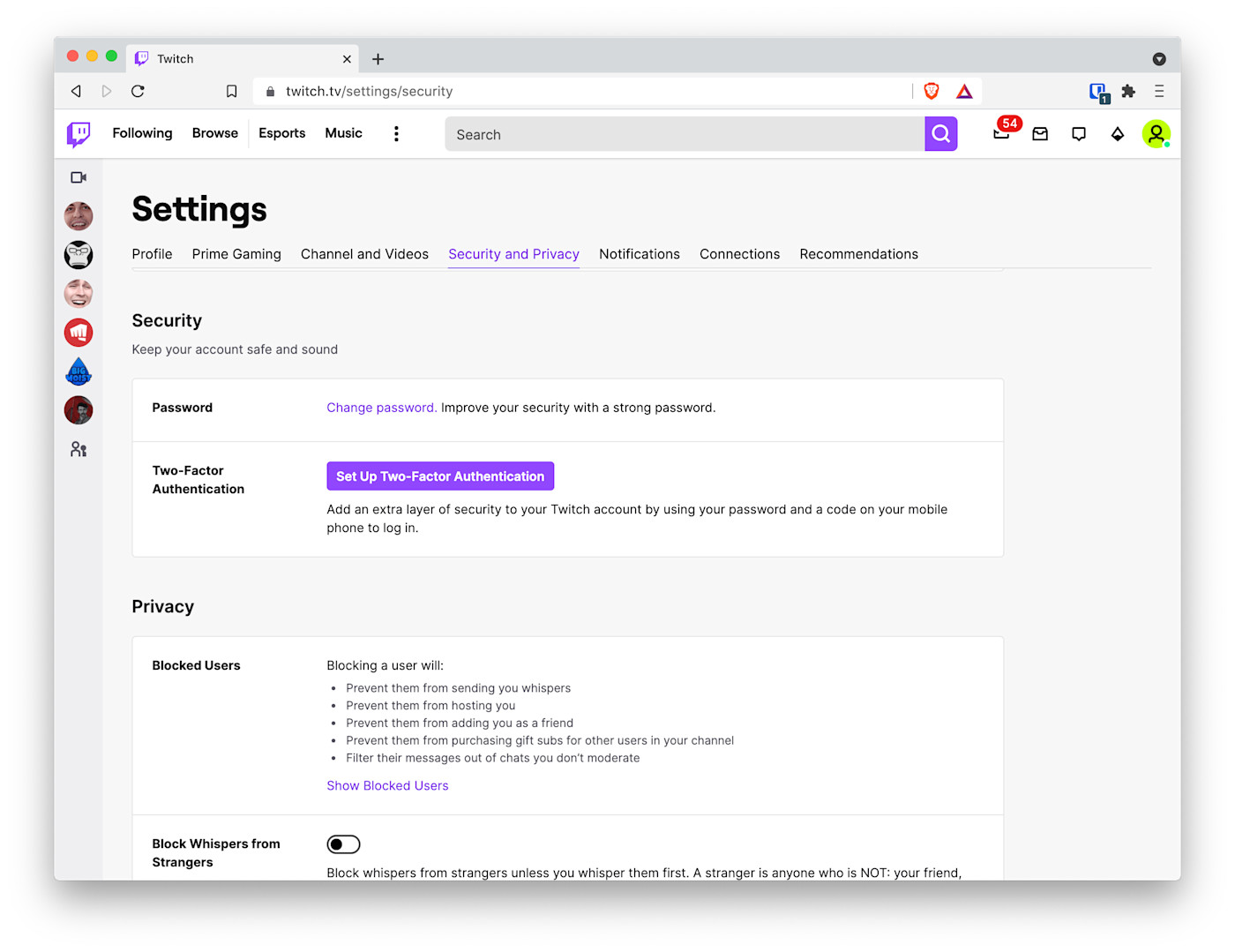1235x952 pixels.
Task: Open Bits with the gem icon
Action: coord(1118,134)
